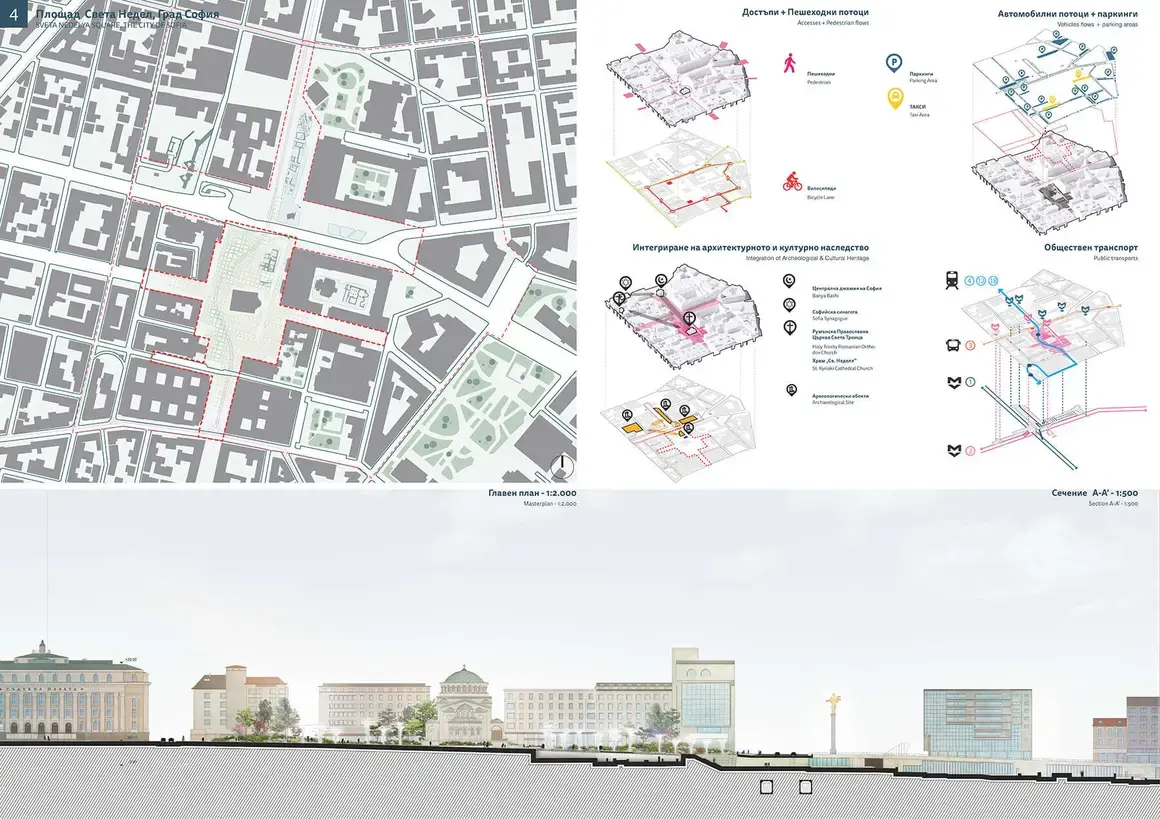
Task: Click the metro line 1 logo icon
Action: click(953, 382)
